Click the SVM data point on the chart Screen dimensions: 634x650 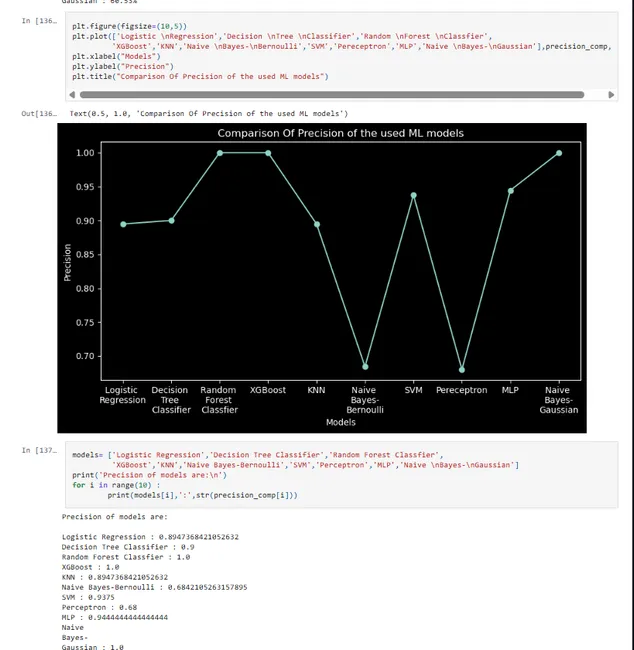[x=413, y=195]
